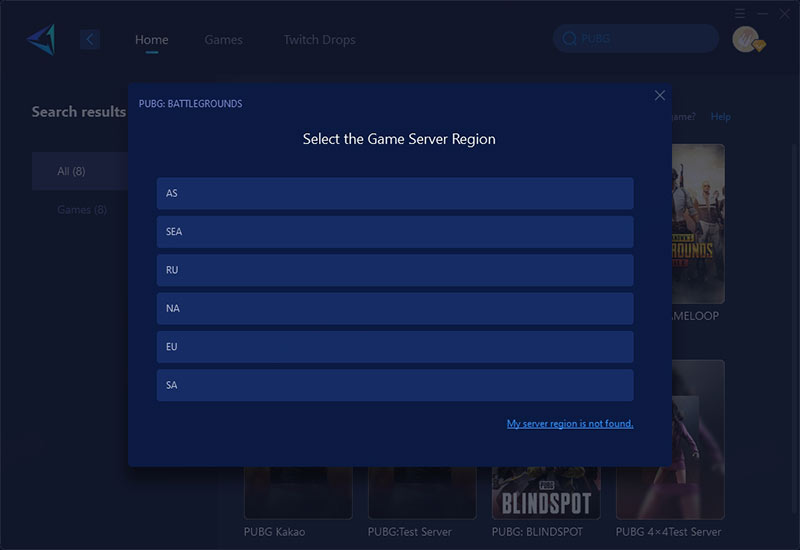Image resolution: width=800 pixels, height=550 pixels.
Task: Close the server region dialog
Action: pos(660,95)
